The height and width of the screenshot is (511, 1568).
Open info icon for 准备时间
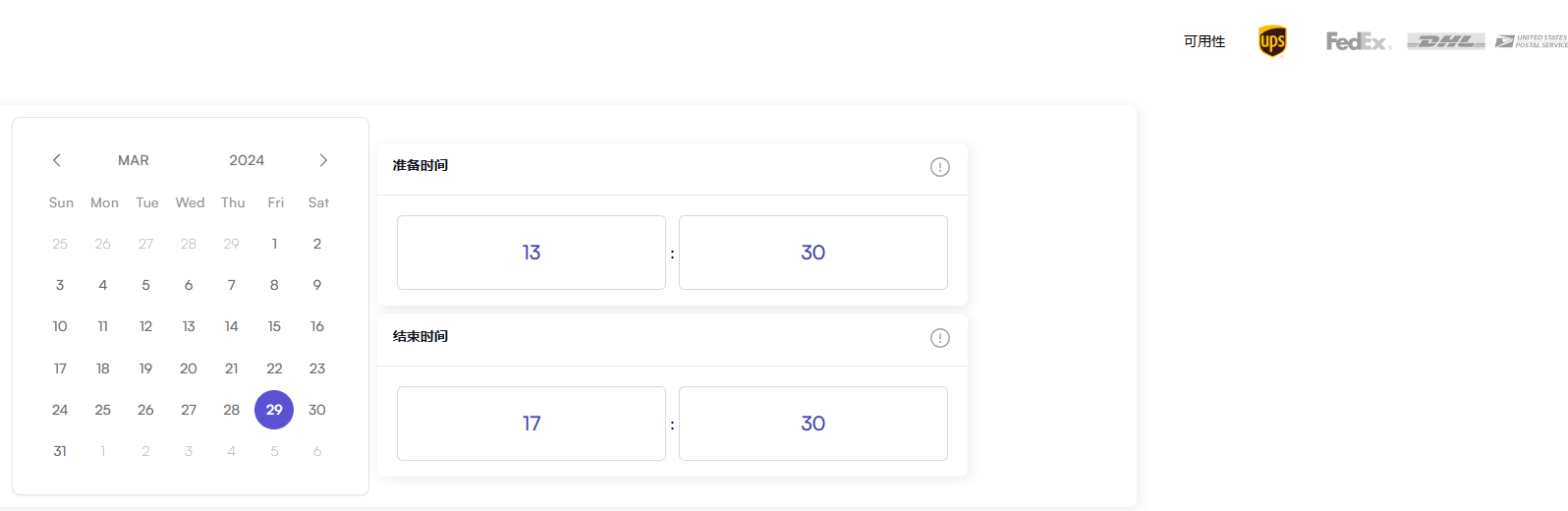tap(940, 167)
